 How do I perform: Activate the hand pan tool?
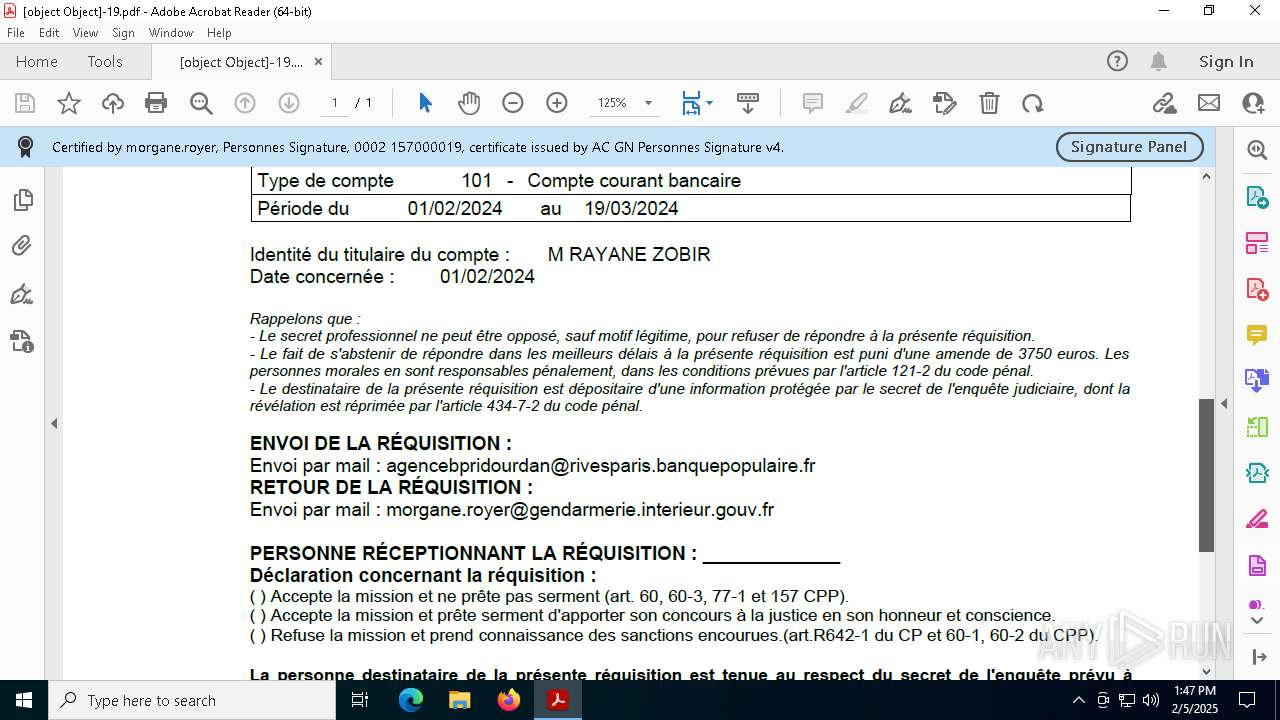[x=469, y=103]
